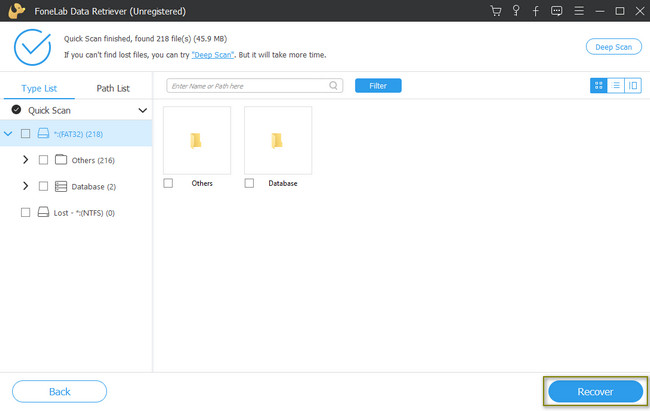Image resolution: width=650 pixels, height=411 pixels.
Task: Minimize the FoneLab window
Action: tap(599, 11)
